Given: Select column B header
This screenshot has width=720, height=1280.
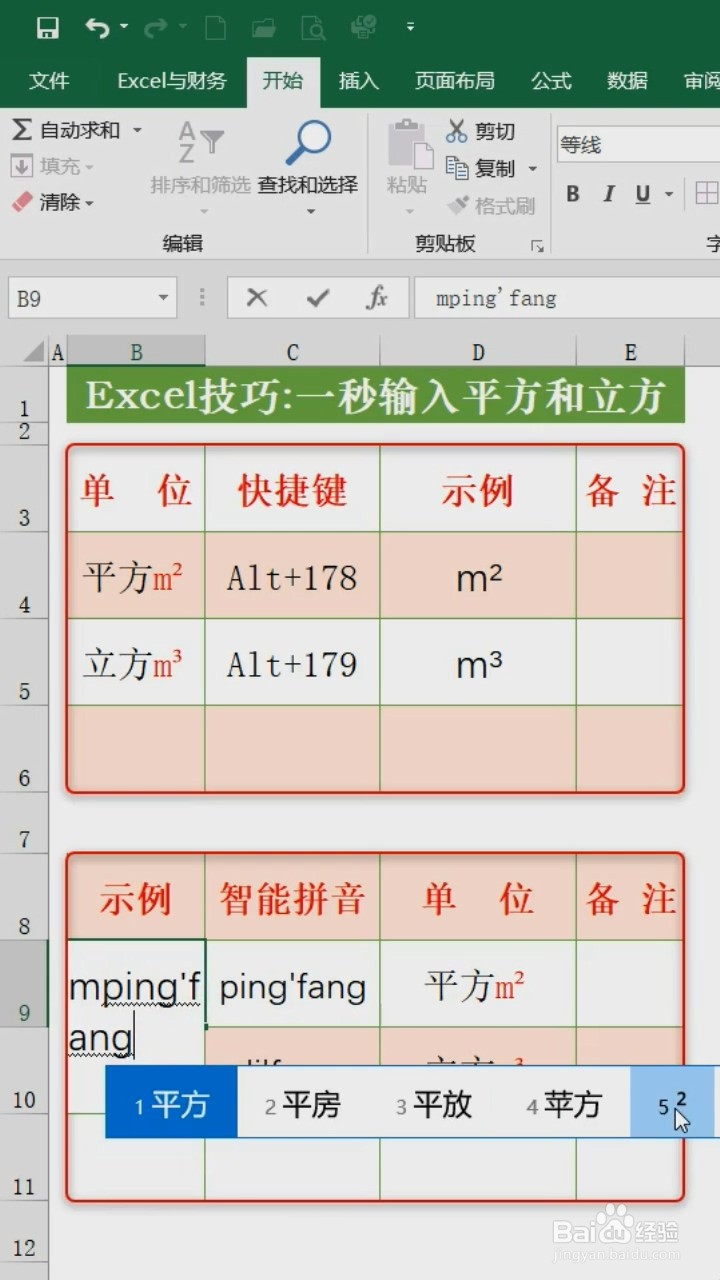Looking at the screenshot, I should [x=136, y=351].
